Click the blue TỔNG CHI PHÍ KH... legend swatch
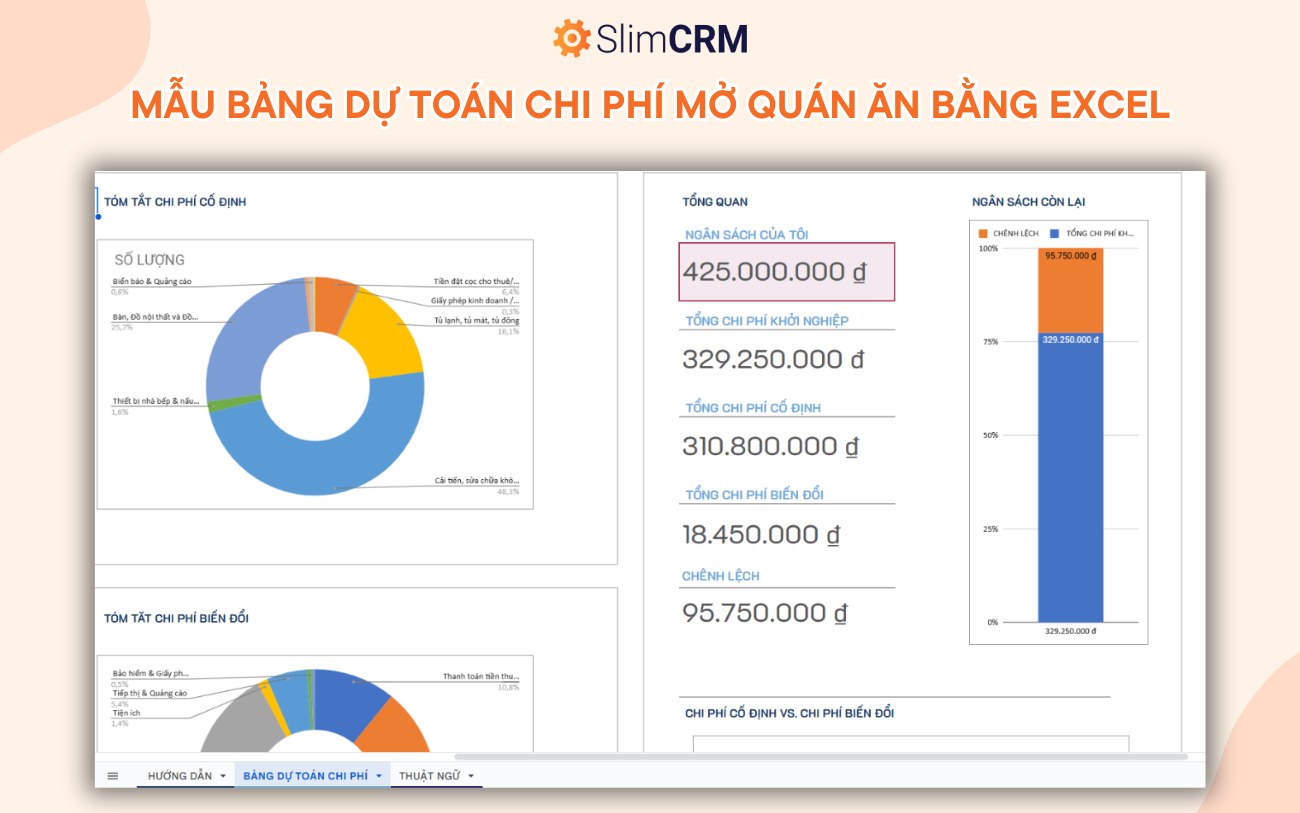The width and height of the screenshot is (1300, 813). tap(1056, 233)
